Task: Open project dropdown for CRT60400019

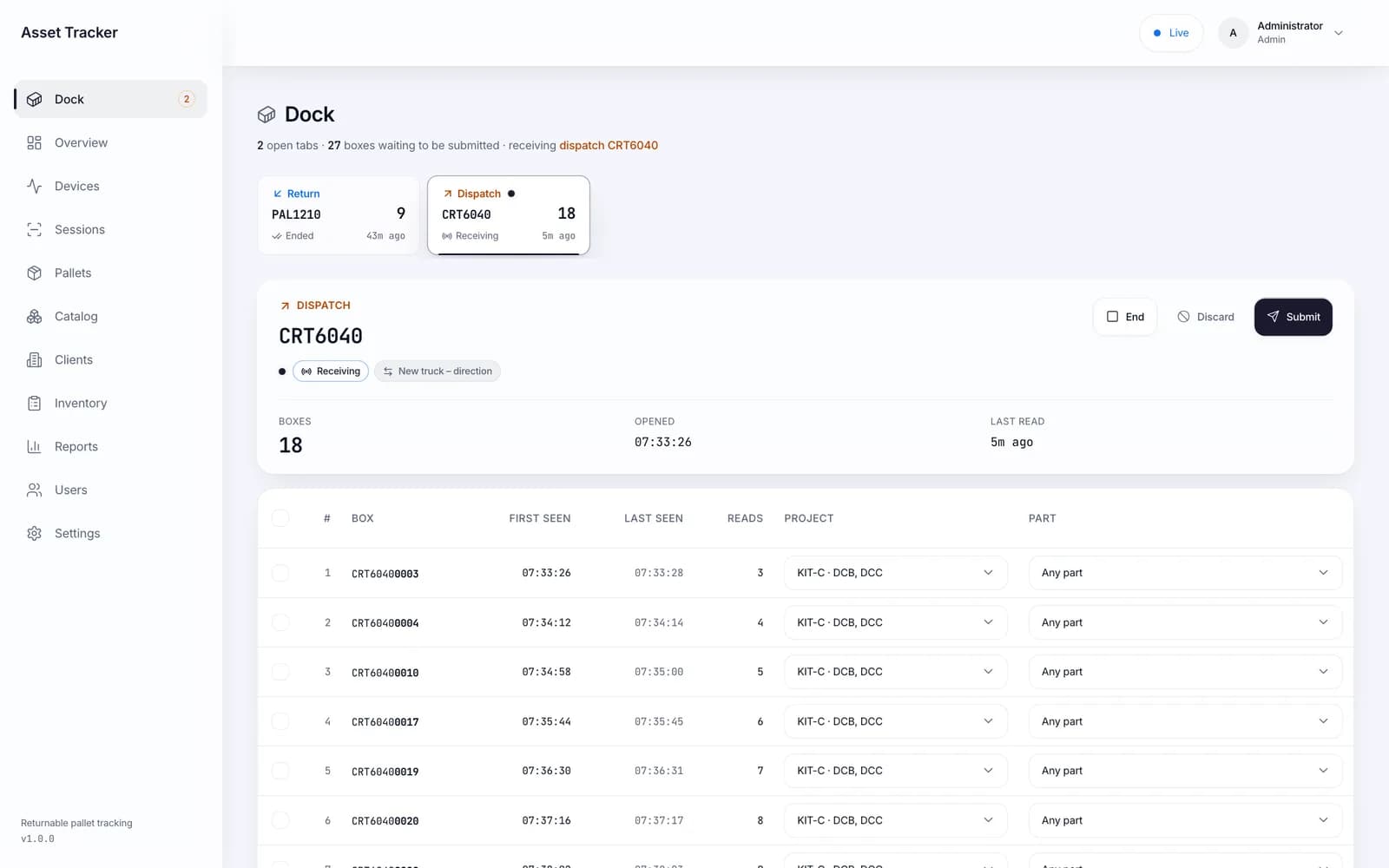Action: click(895, 771)
